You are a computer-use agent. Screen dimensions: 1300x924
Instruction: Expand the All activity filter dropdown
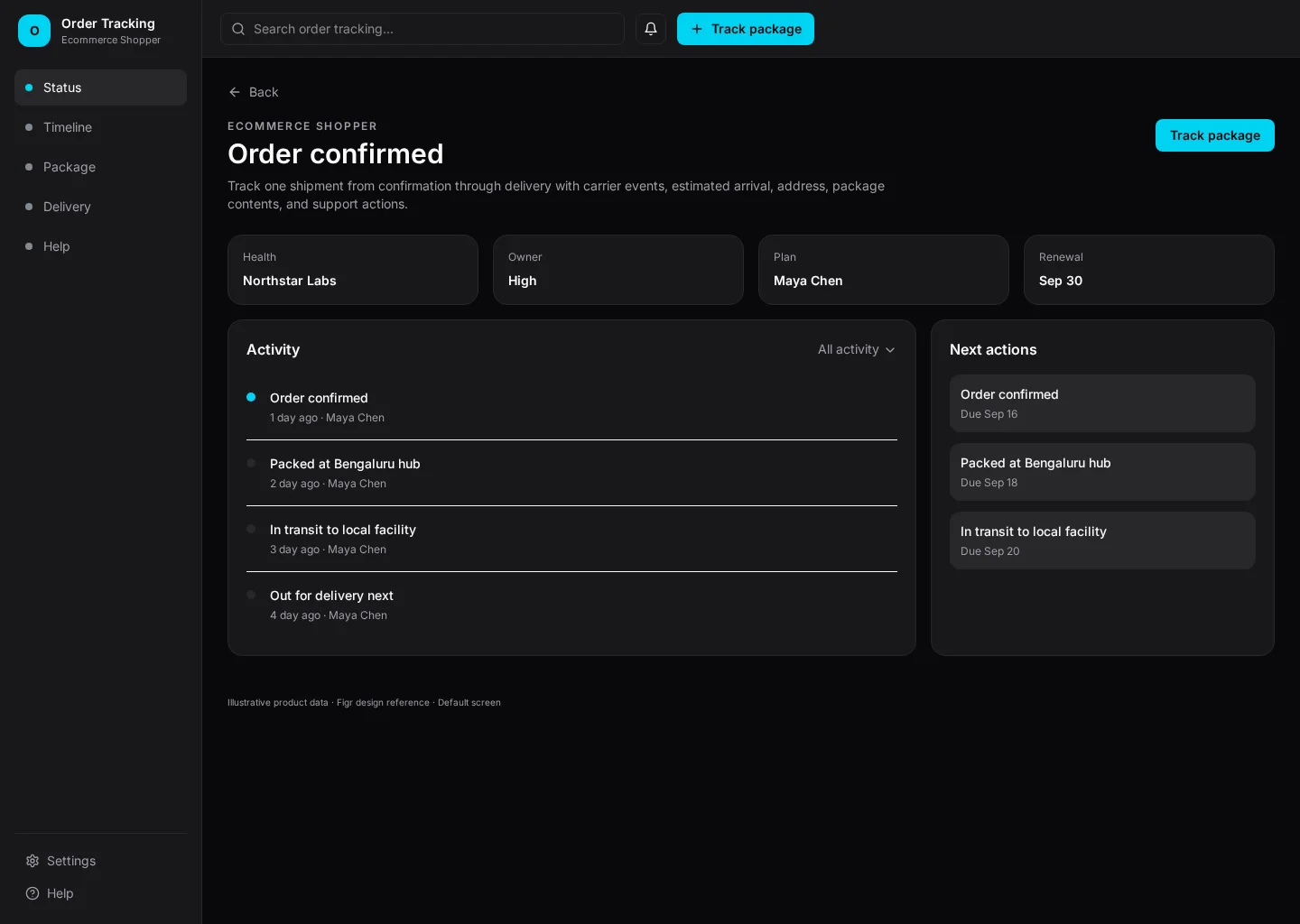(x=857, y=349)
